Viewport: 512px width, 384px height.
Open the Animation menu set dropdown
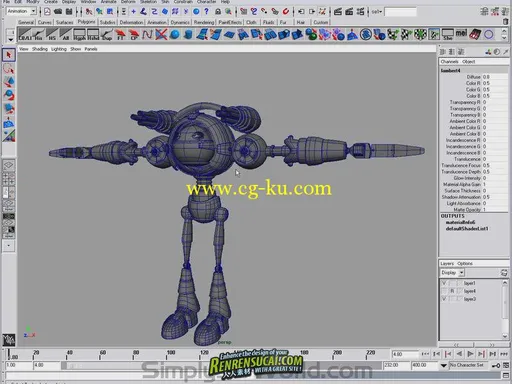tap(33, 11)
